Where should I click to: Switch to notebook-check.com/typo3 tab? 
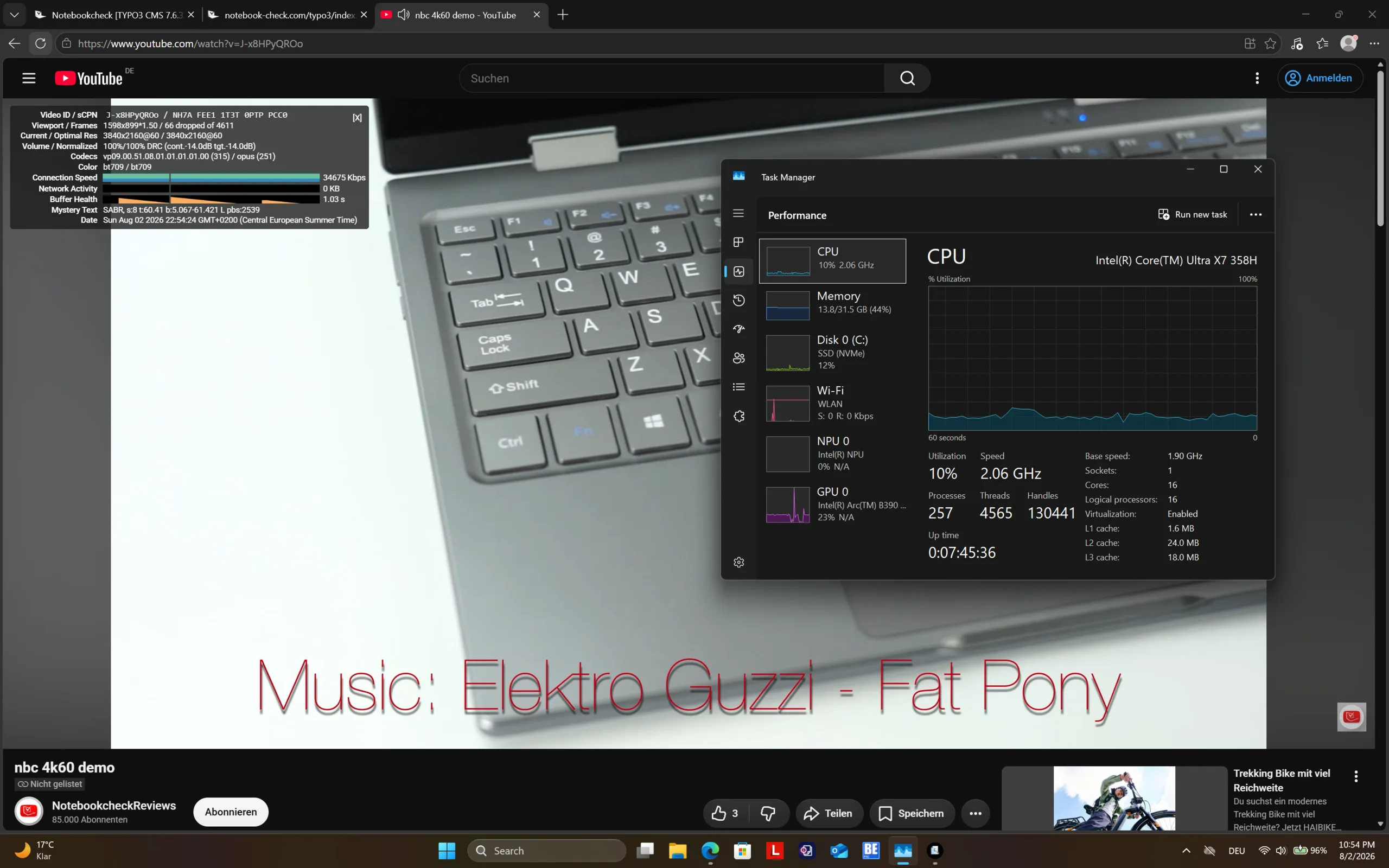(287, 15)
